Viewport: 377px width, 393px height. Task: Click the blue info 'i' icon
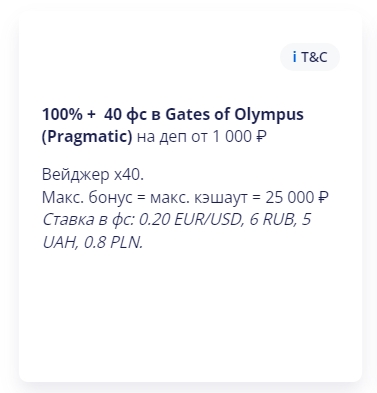point(294,57)
